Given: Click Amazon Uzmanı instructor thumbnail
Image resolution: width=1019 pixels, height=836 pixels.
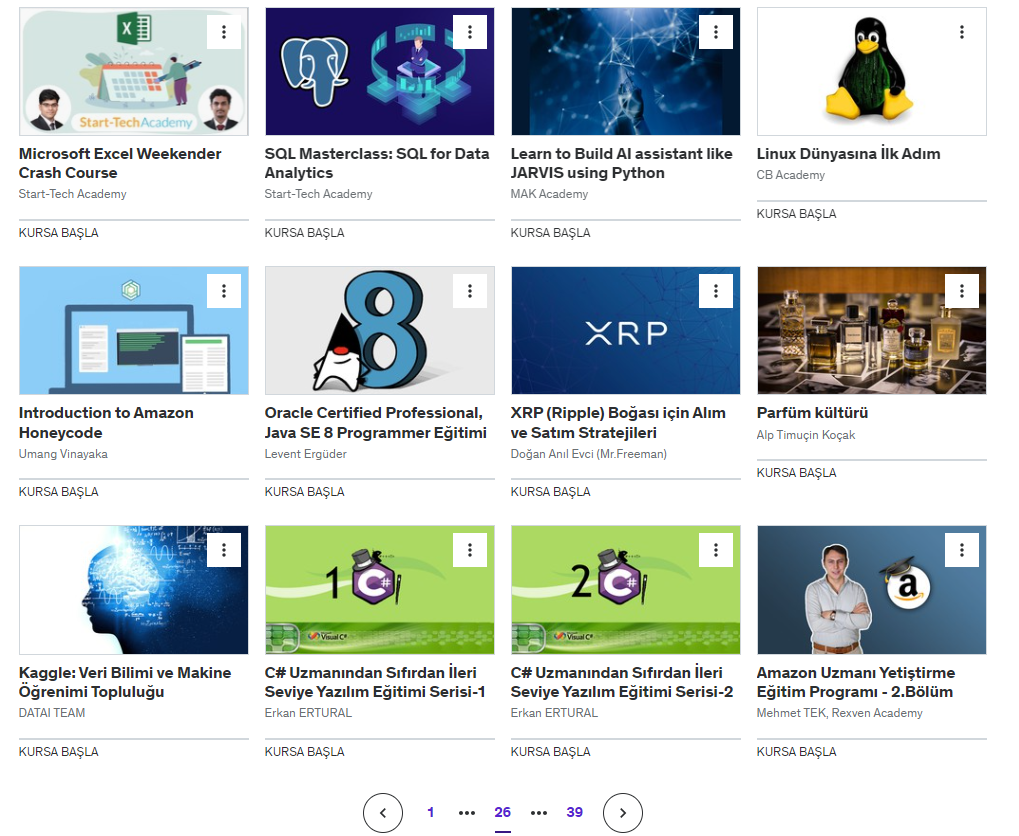Looking at the screenshot, I should [x=871, y=590].
